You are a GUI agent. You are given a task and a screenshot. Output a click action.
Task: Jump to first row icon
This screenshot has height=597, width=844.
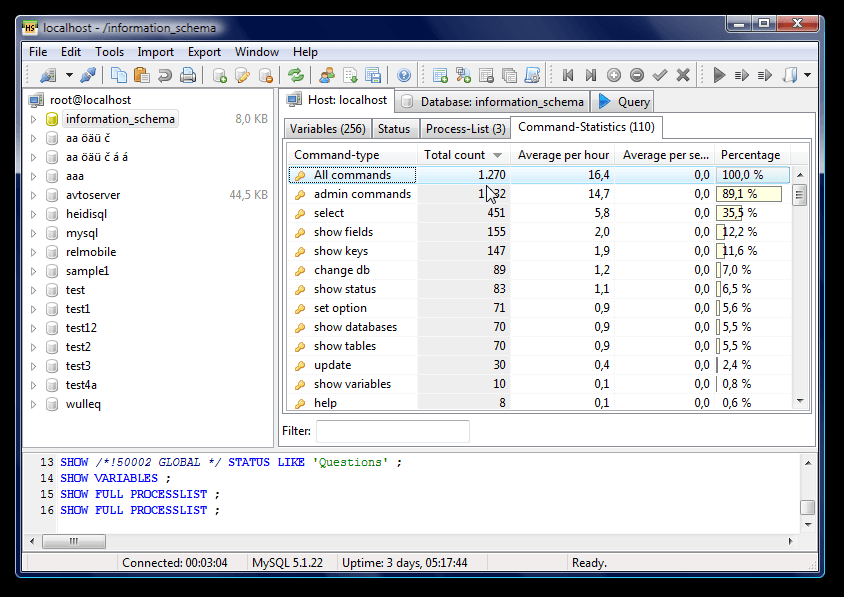tap(568, 75)
